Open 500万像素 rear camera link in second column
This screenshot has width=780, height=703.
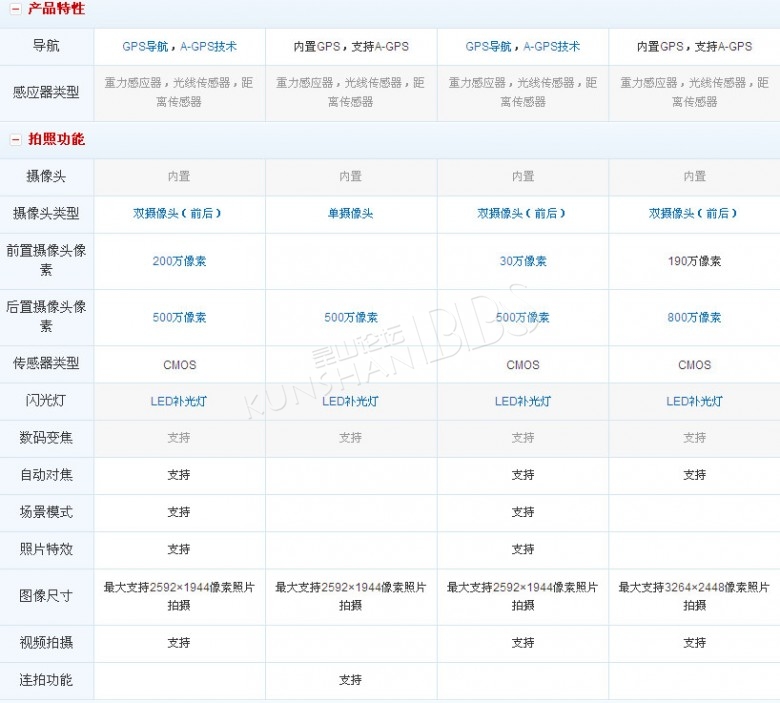pyautogui.click(x=351, y=317)
